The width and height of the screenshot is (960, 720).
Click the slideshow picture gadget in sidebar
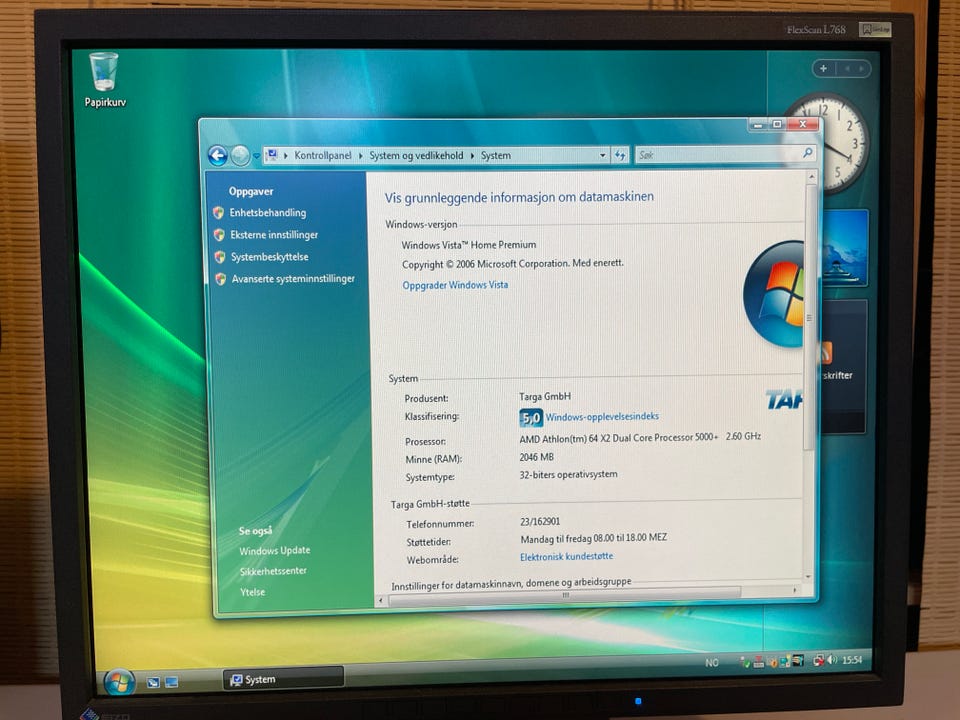(x=845, y=247)
